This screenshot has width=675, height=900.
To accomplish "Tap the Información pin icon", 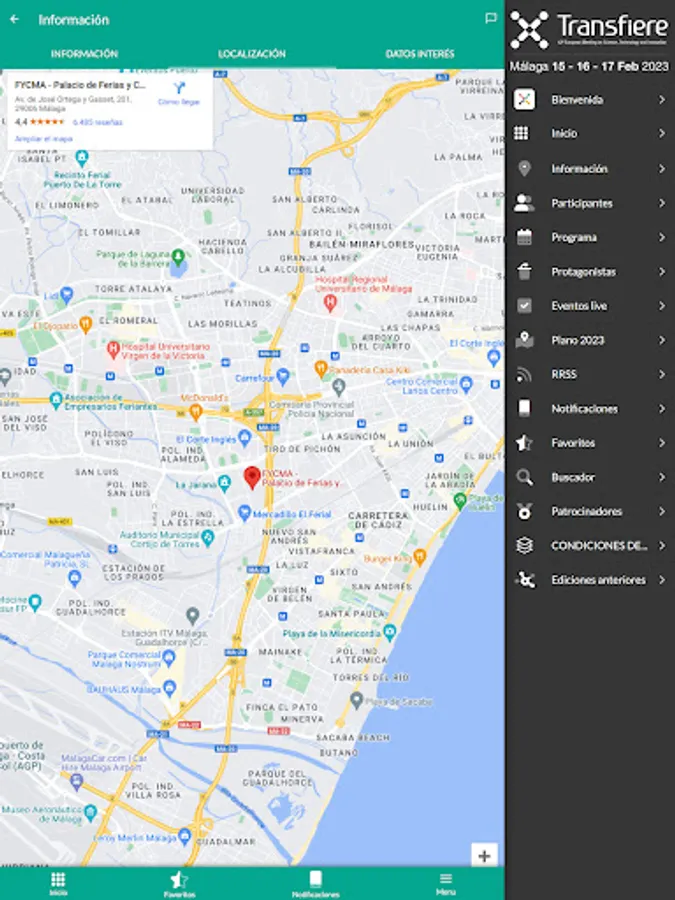I will point(524,169).
